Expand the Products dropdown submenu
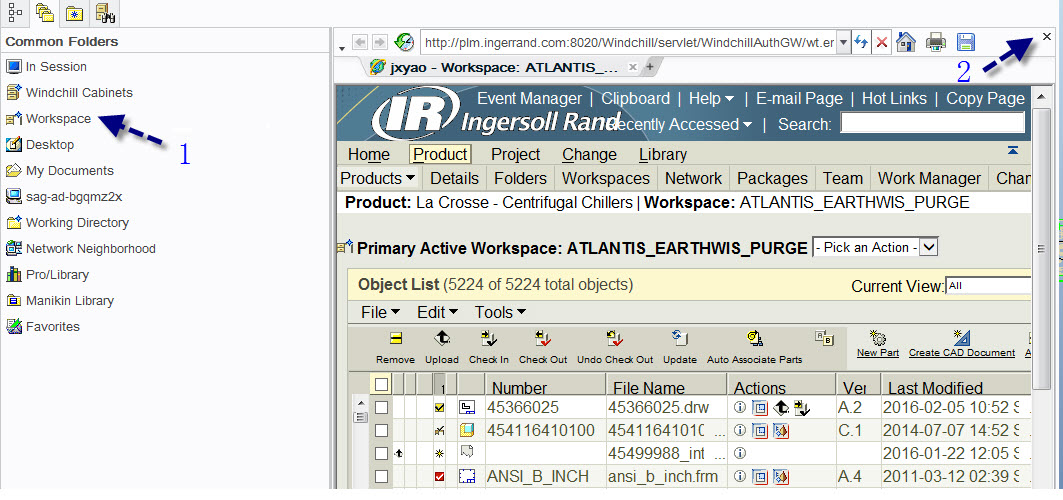1063x500 pixels. coord(378,178)
